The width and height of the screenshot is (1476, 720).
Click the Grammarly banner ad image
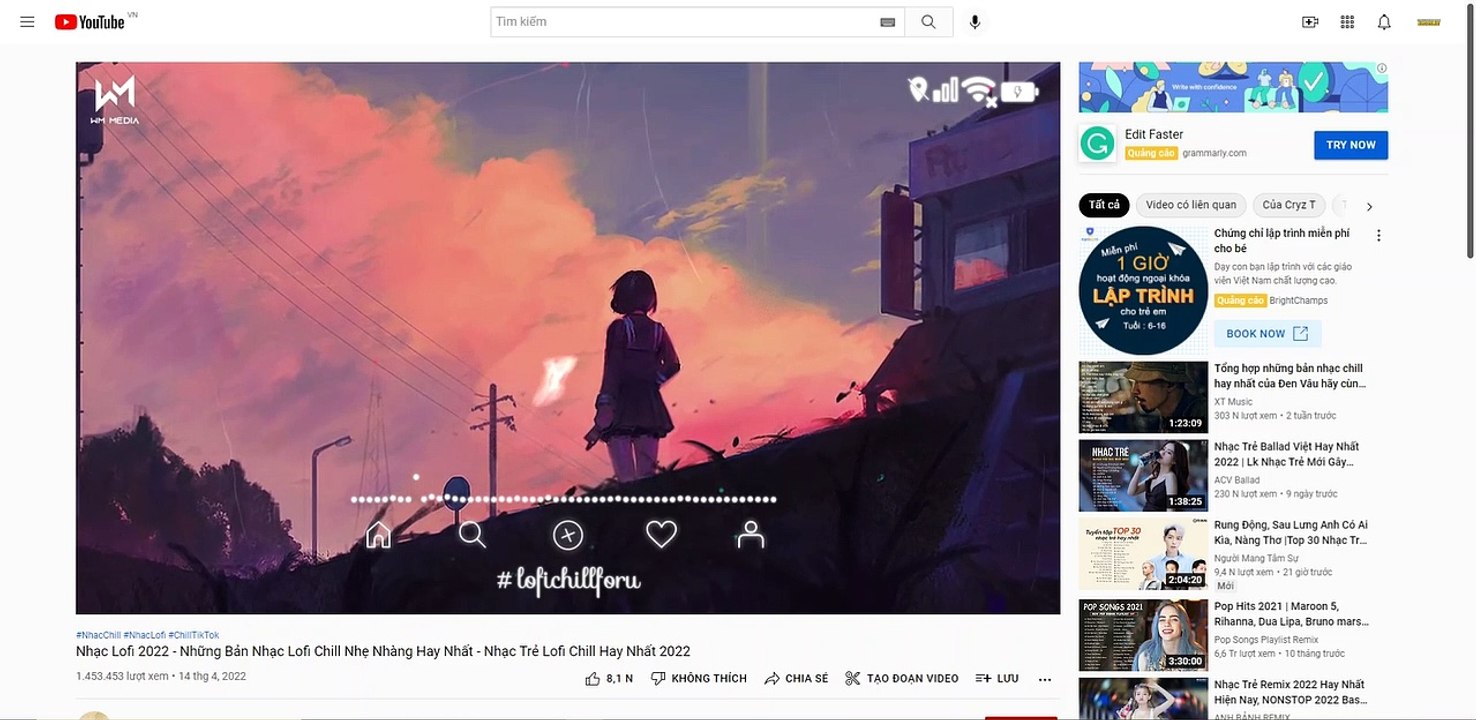[1233, 87]
